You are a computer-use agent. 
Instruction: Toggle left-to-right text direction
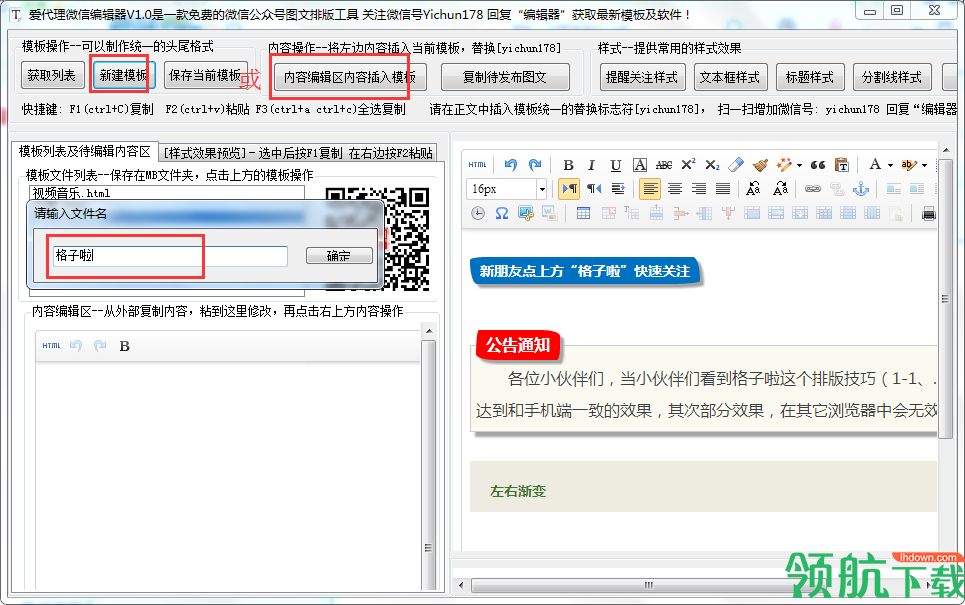569,189
